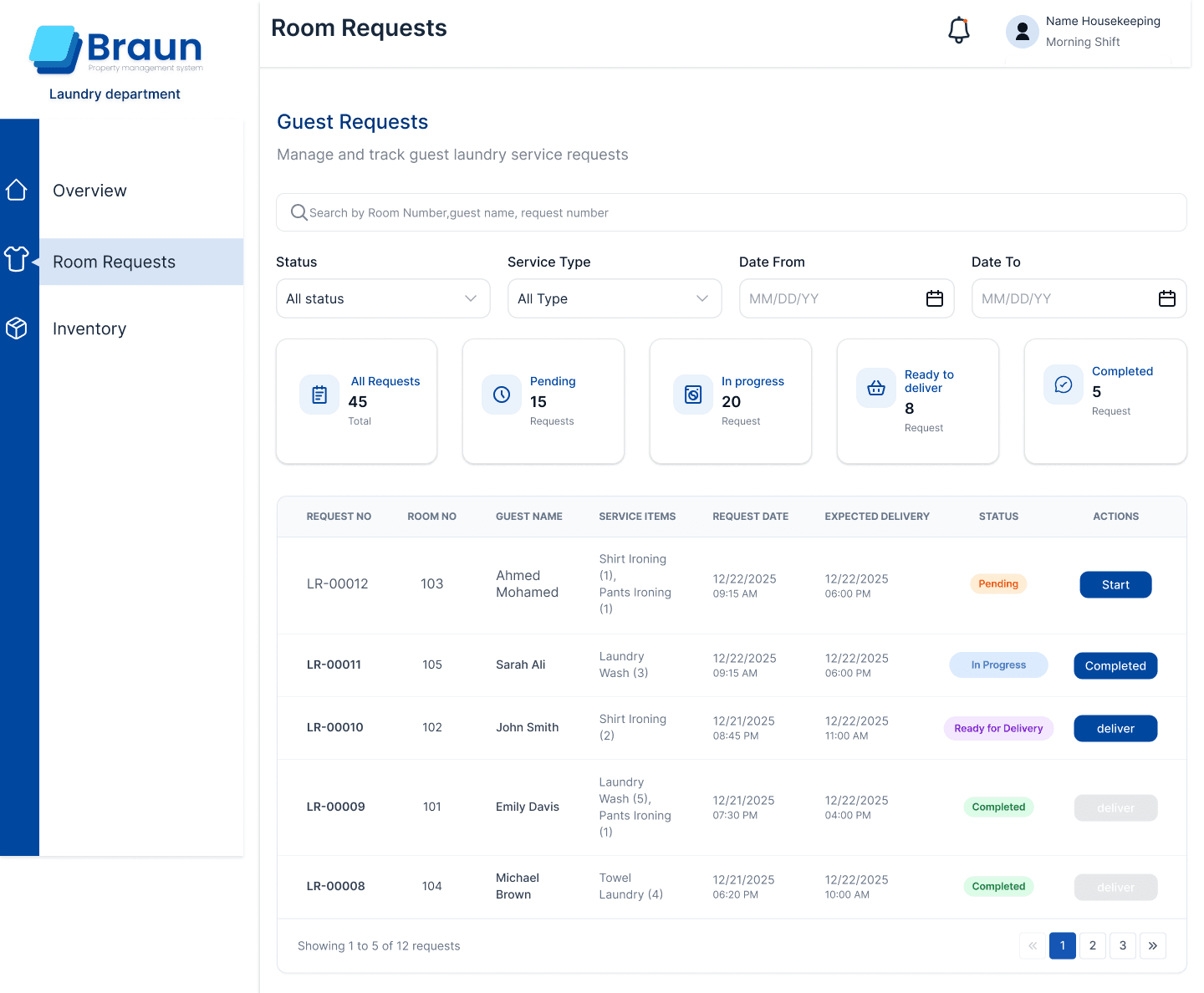
Task: Go to the last page using double chevron
Action: [x=1153, y=945]
